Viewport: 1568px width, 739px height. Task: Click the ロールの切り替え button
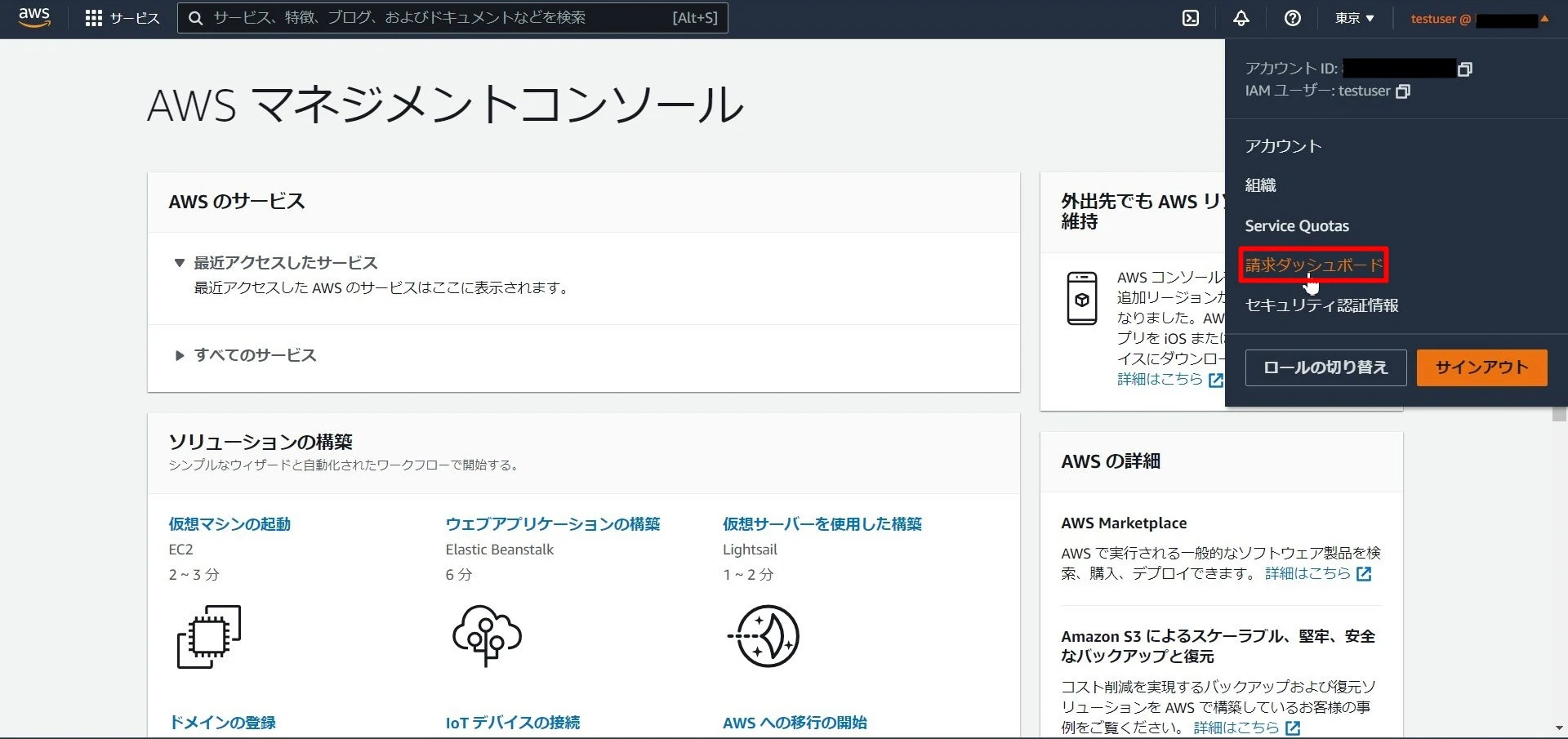tap(1325, 367)
